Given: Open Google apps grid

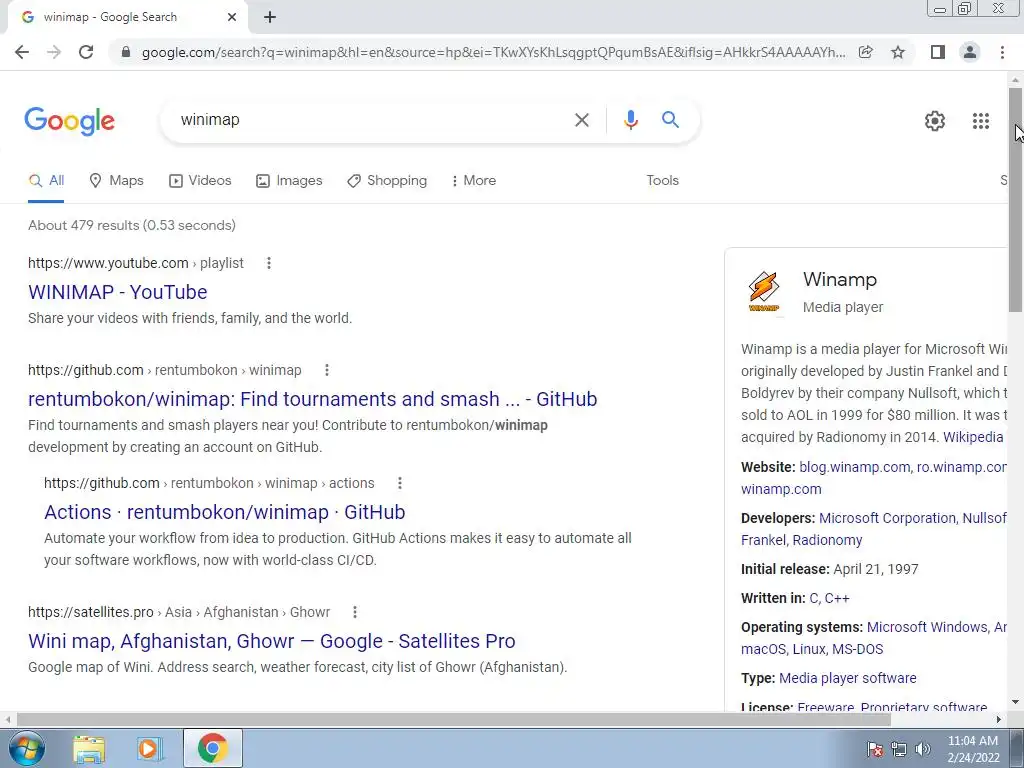Looking at the screenshot, I should pyautogui.click(x=981, y=121).
